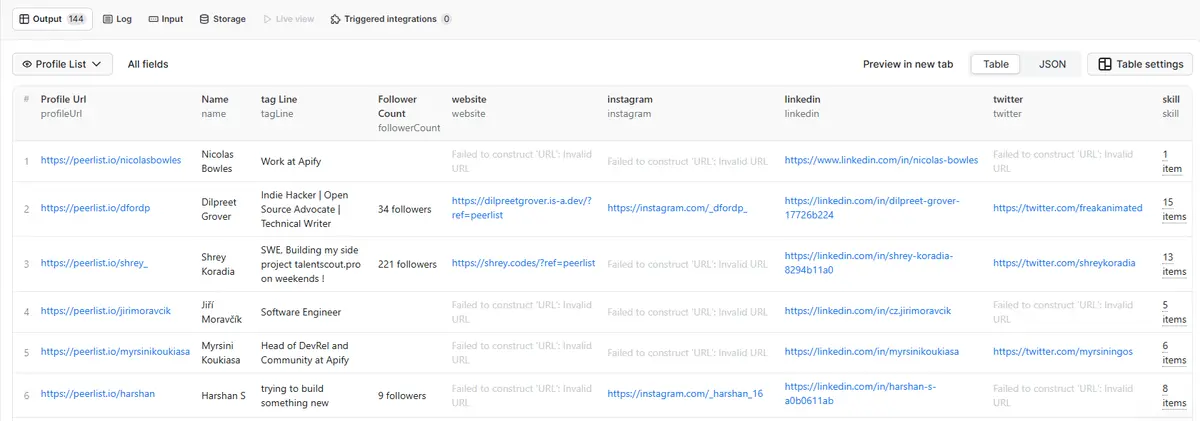Open the cz.jirimoravcik LinkedIn link
The image size is (1200, 421).
(x=868, y=311)
